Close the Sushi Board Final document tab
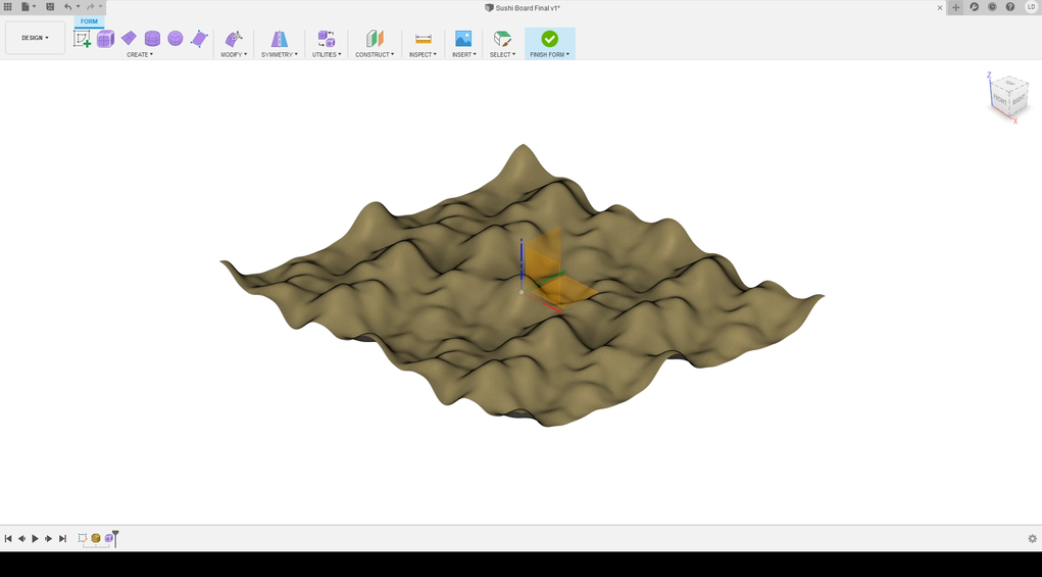 pyautogui.click(x=940, y=8)
